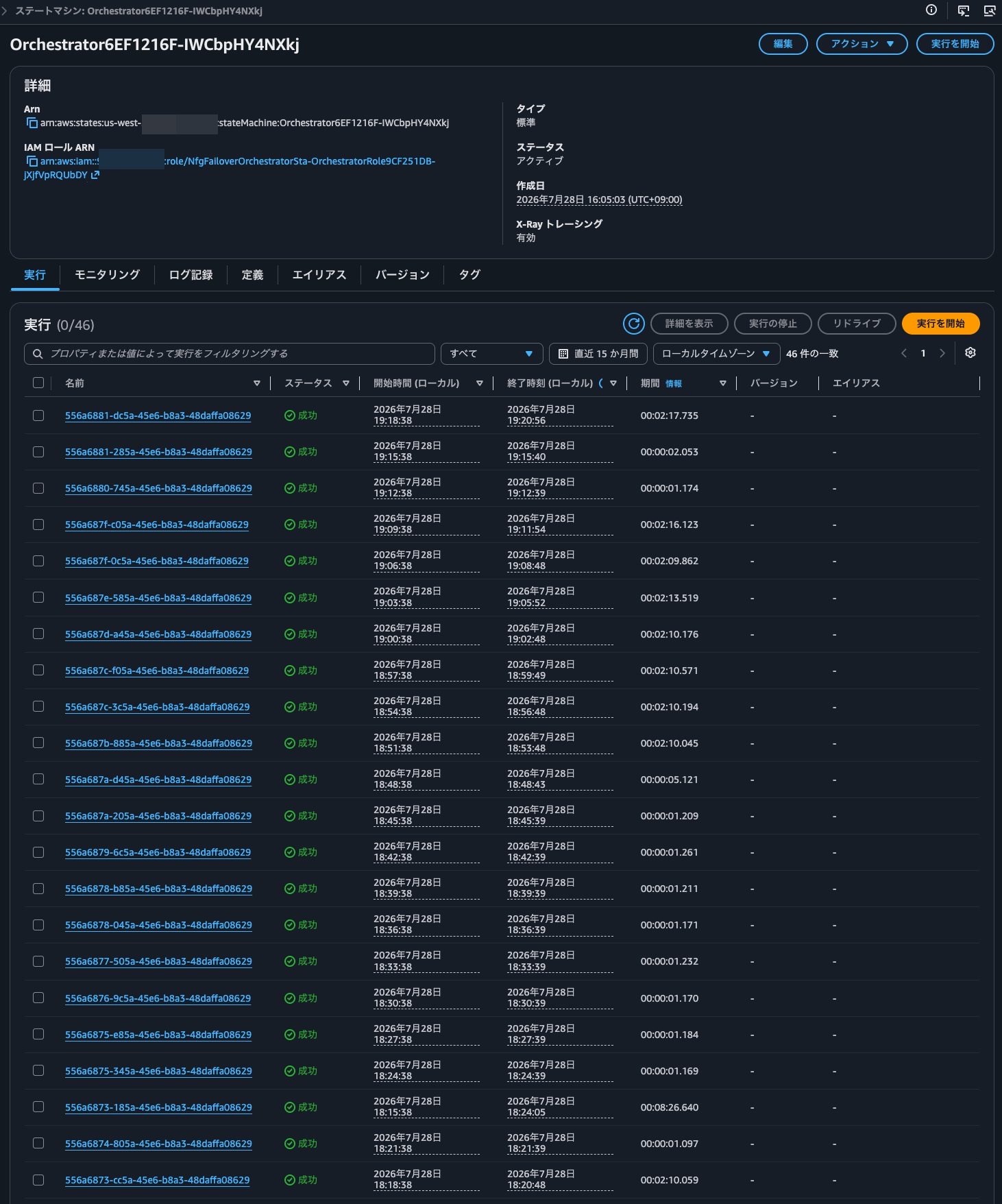The width and height of the screenshot is (1002, 1204).
Task: Click the 情報 link beside 期間
Action: point(674,384)
